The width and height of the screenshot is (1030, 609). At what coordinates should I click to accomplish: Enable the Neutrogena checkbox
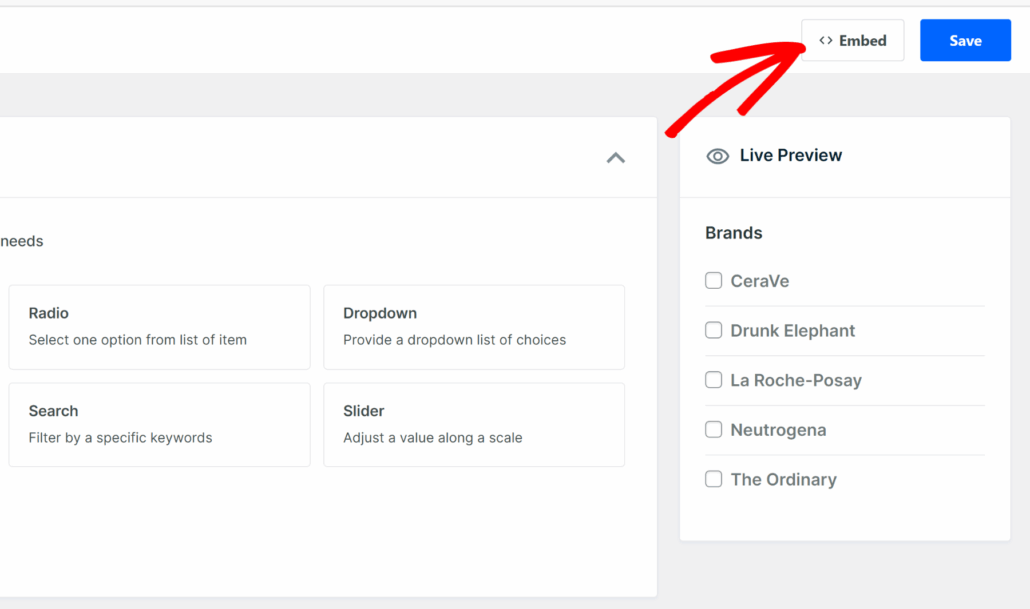[713, 429]
